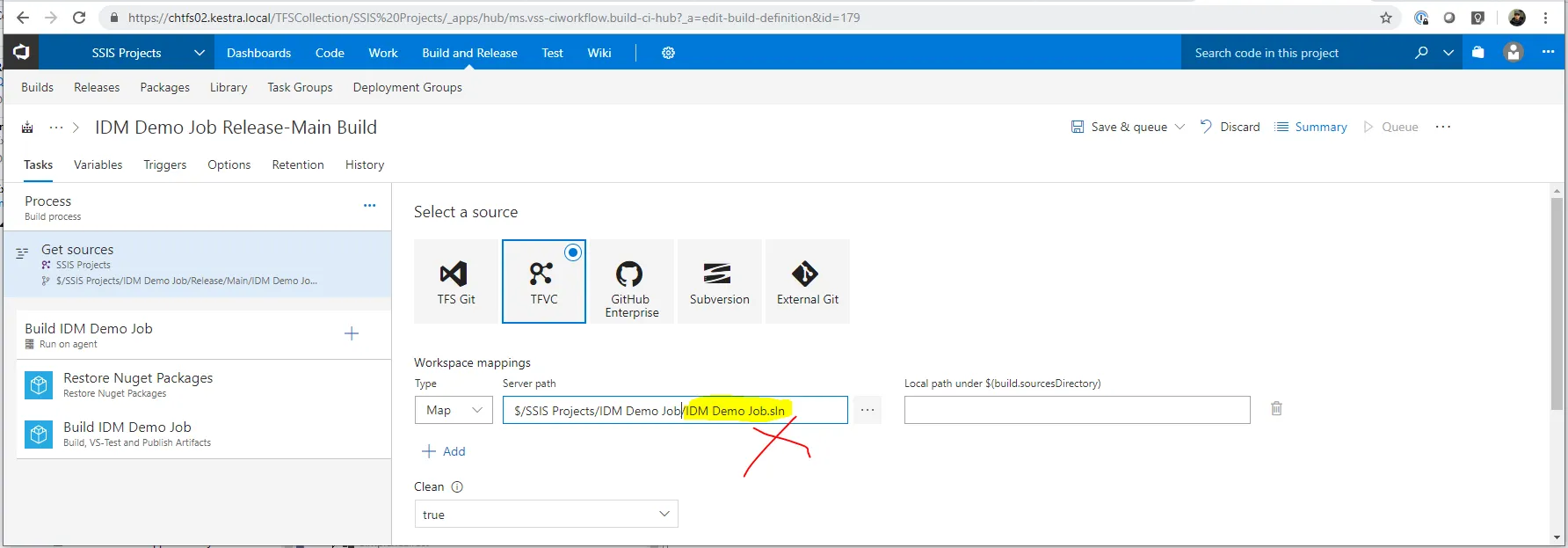The height and width of the screenshot is (548, 1568).
Task: Select the Build IDM Demo Job task
Action: [204, 434]
